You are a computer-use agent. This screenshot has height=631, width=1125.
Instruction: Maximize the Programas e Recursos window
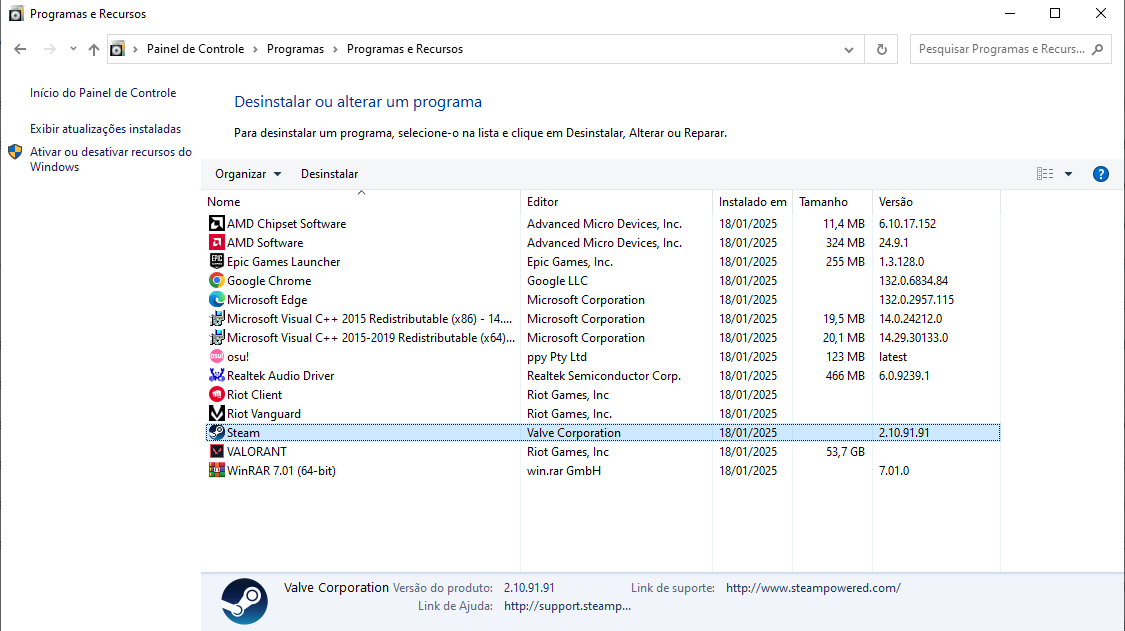[1055, 13]
